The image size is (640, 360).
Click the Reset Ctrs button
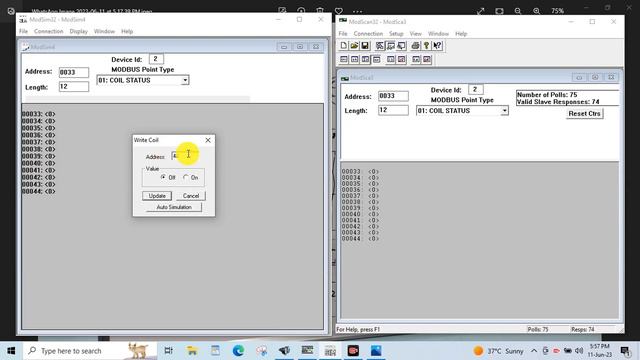click(x=584, y=113)
